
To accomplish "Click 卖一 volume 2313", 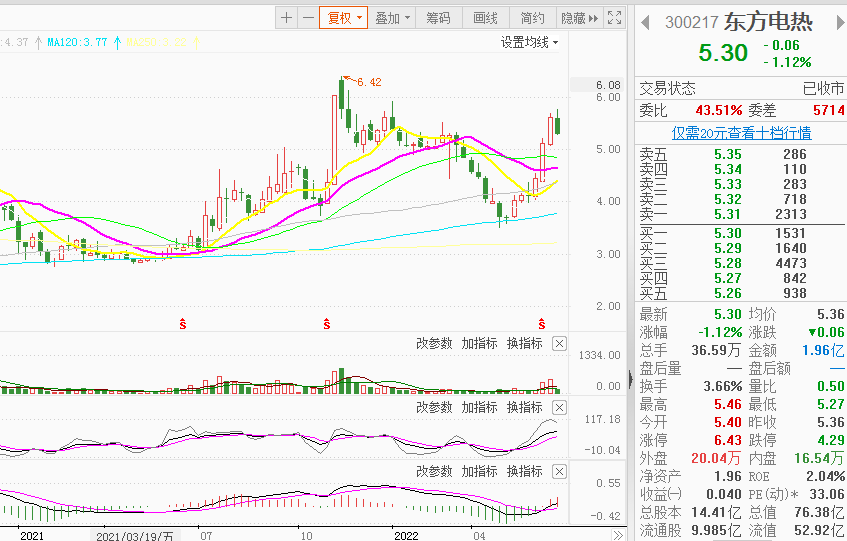I will click(x=791, y=214).
